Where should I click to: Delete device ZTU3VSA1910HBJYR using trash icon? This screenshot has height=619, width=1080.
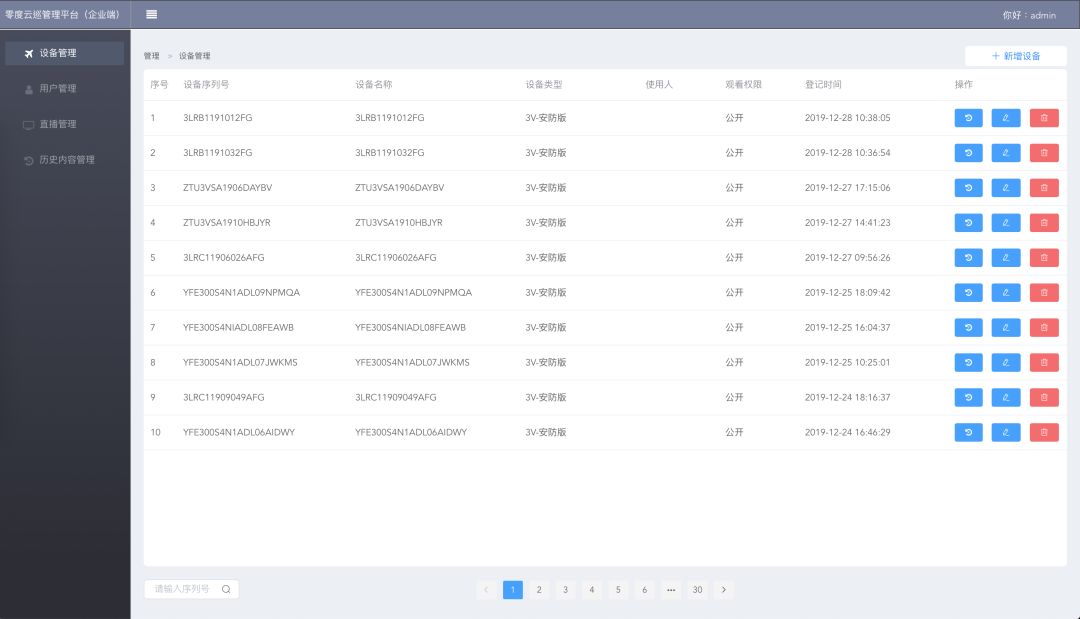click(x=1044, y=223)
